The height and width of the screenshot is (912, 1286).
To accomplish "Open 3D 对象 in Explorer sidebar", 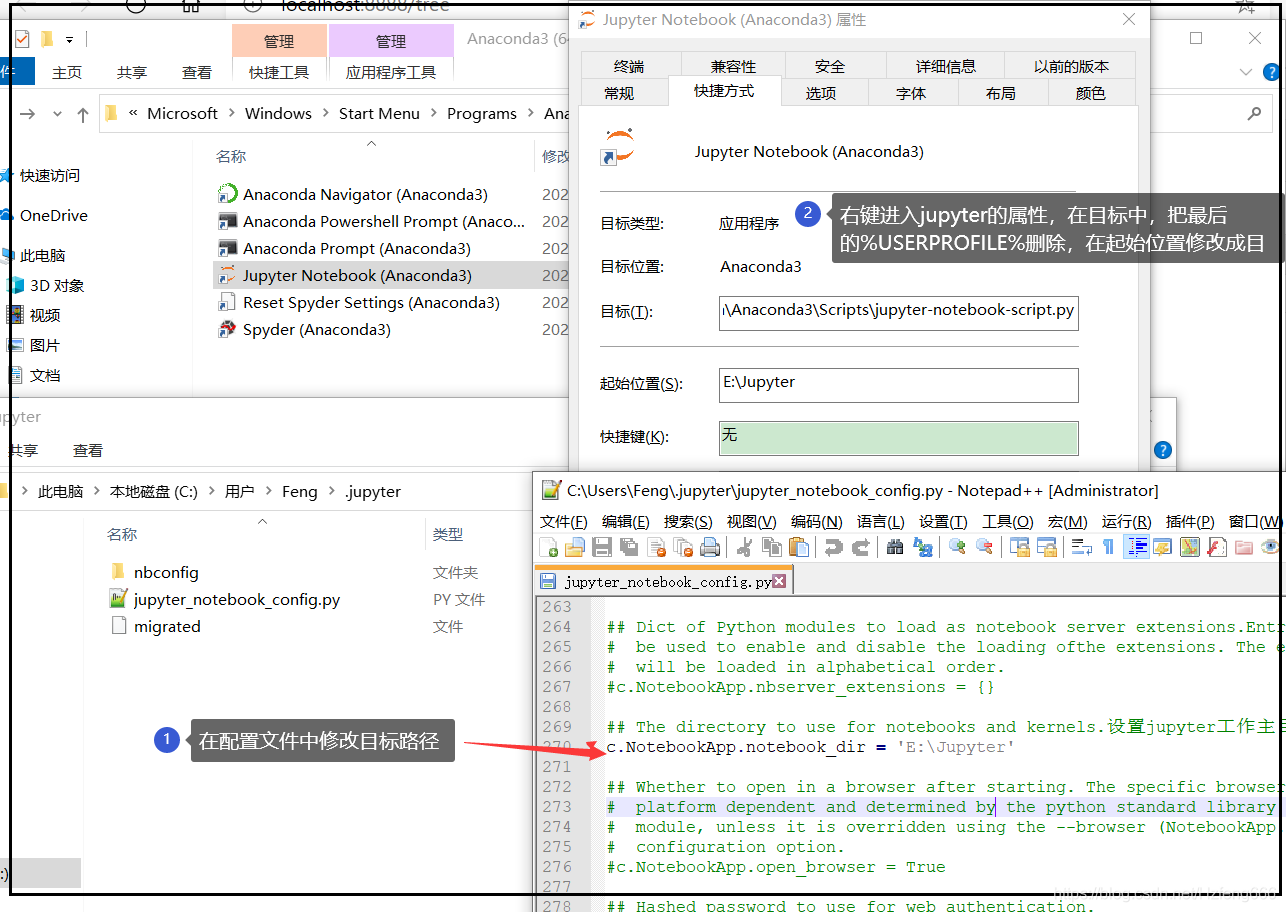I will tap(57, 285).
